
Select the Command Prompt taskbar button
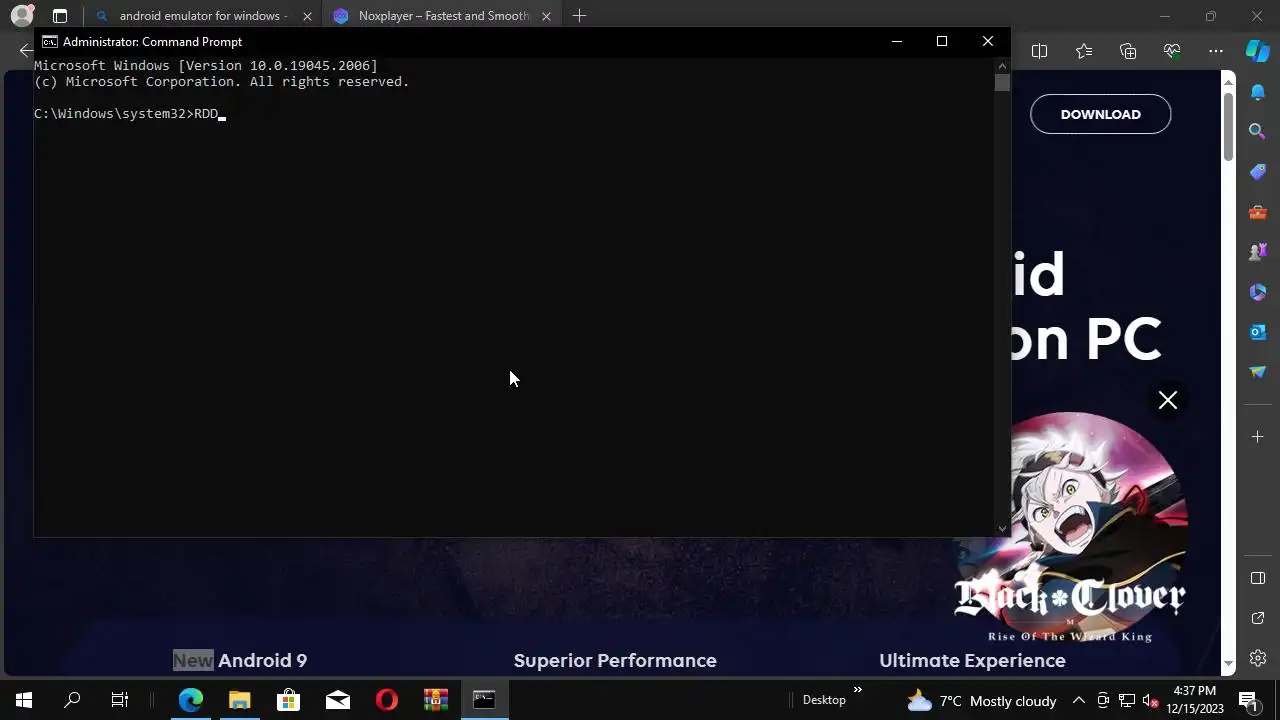click(x=484, y=700)
